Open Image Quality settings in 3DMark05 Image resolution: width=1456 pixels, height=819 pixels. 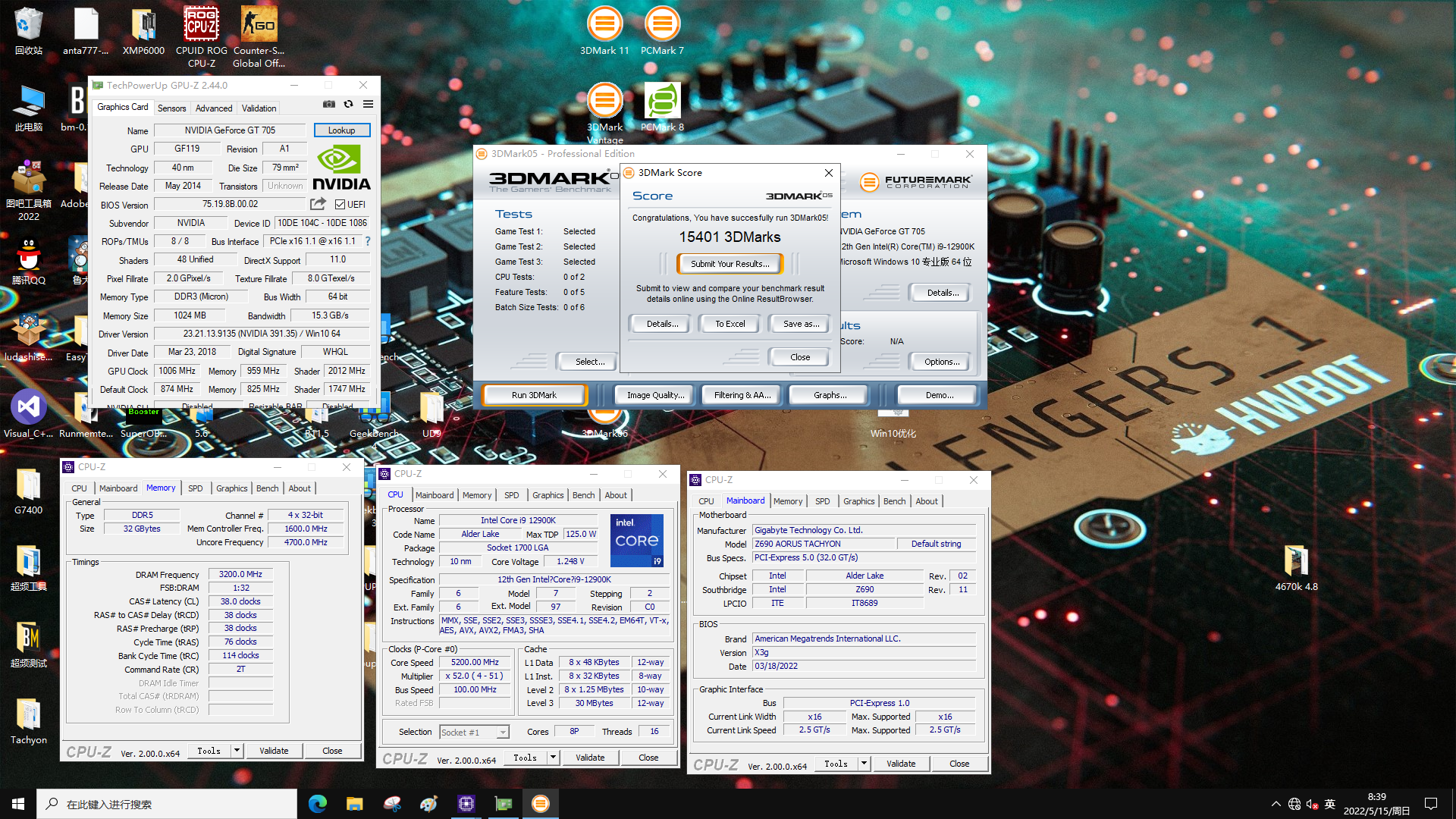click(x=655, y=395)
